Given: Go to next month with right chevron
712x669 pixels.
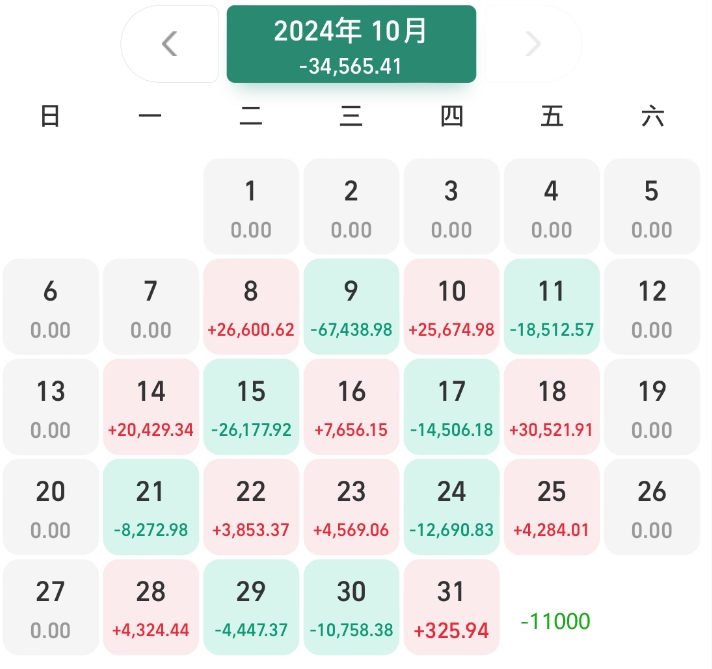Looking at the screenshot, I should coord(533,44).
